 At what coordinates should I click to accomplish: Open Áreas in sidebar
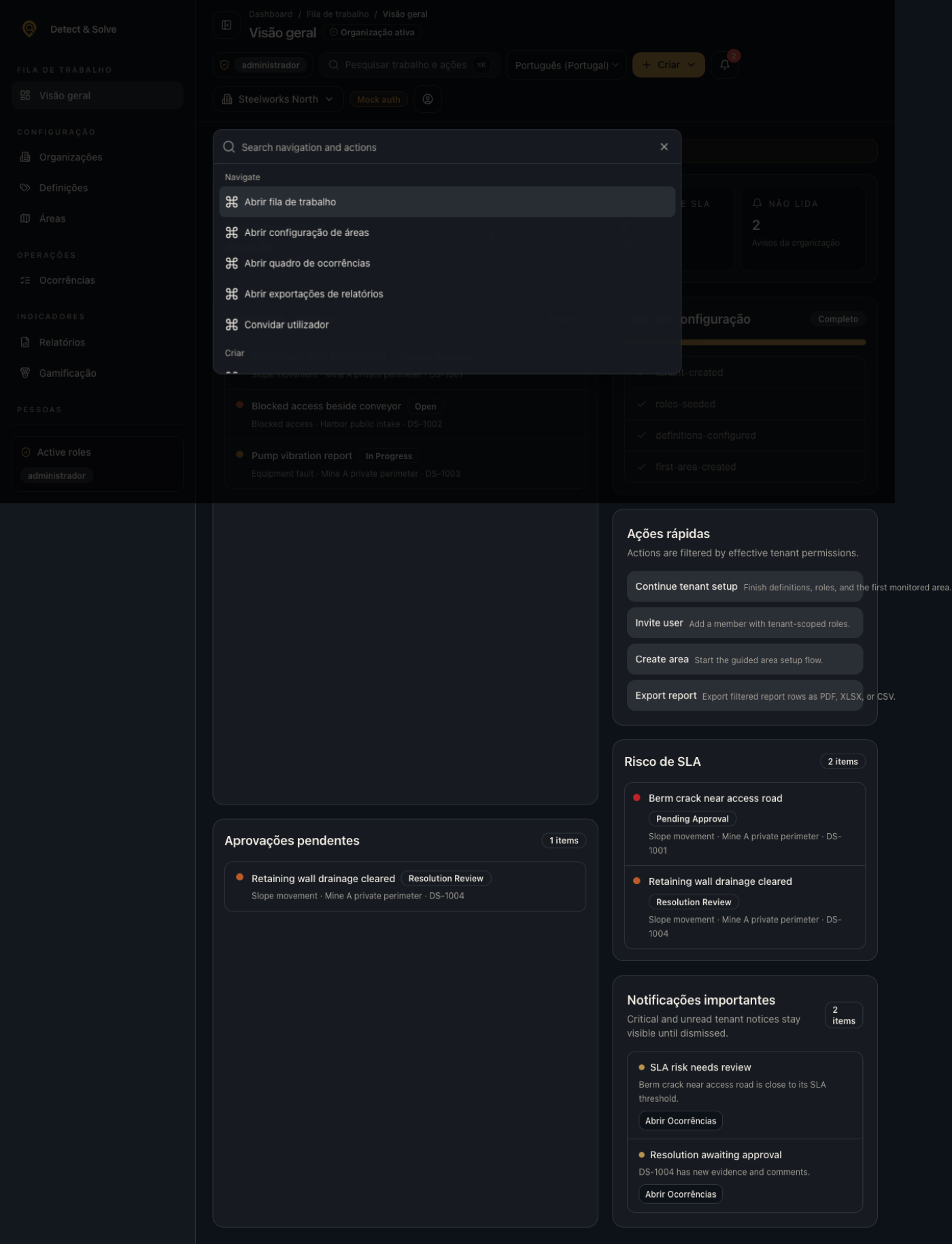coord(98,218)
